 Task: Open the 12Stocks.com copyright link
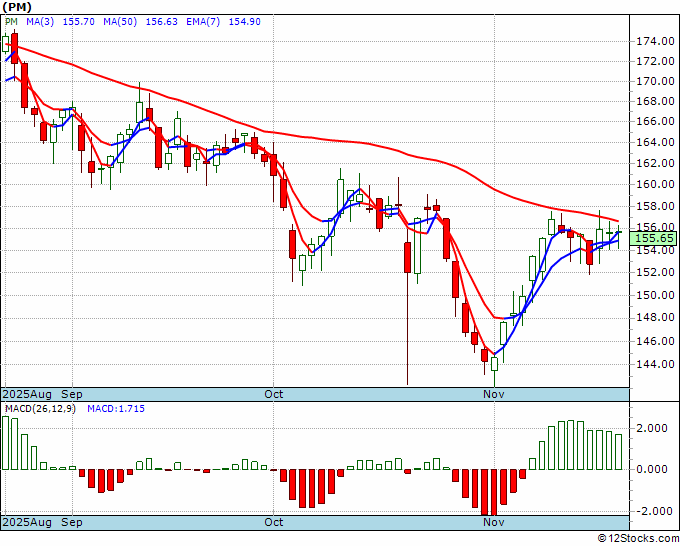click(x=638, y=539)
